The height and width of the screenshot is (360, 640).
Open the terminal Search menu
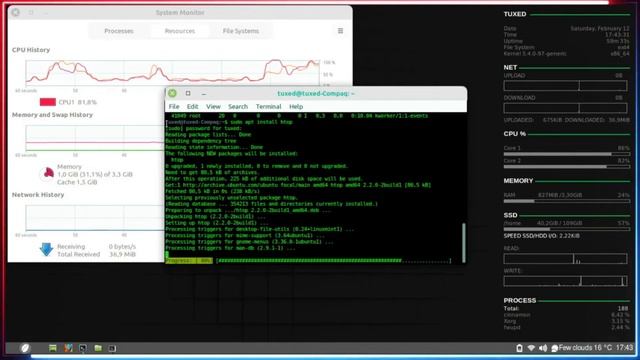point(238,107)
